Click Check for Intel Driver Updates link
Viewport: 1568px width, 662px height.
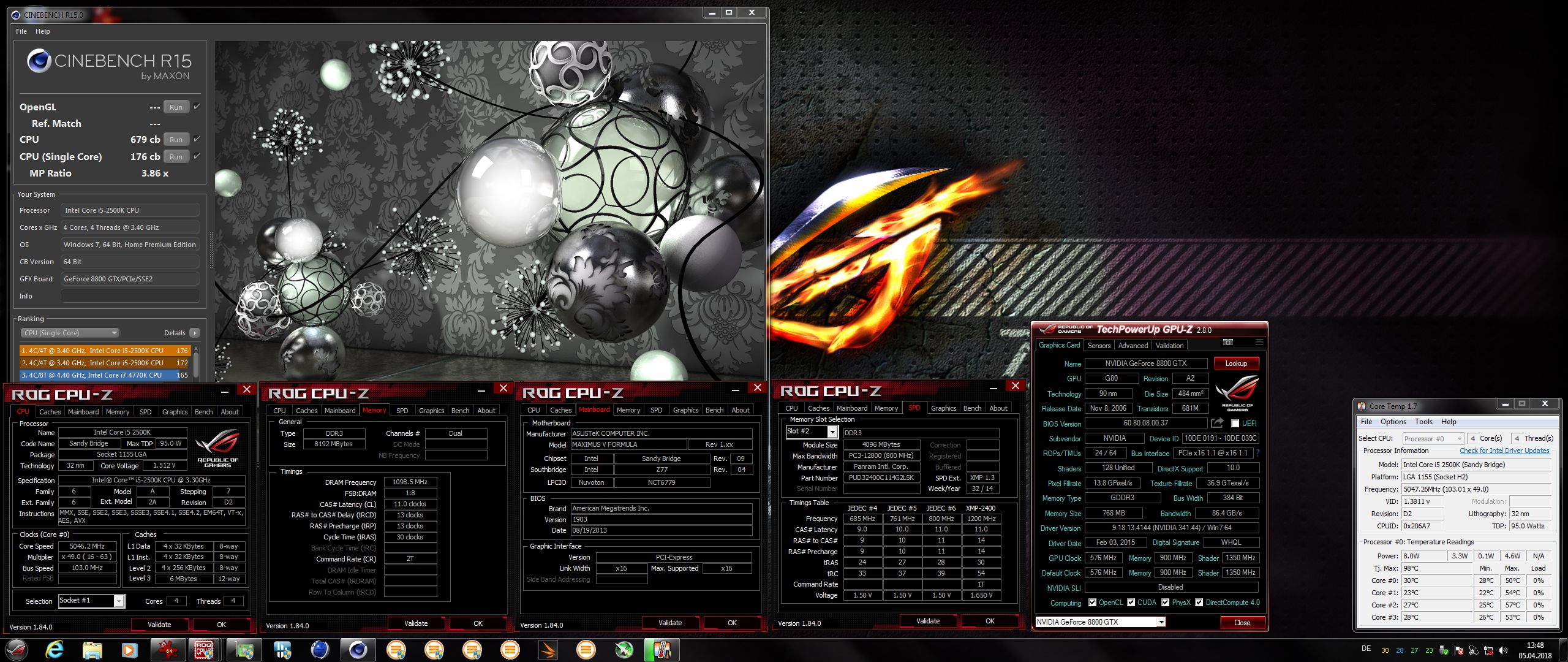(x=1504, y=451)
